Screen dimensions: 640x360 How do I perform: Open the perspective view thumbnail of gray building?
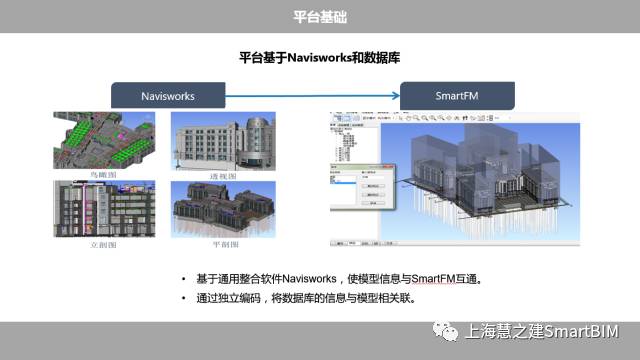click(x=223, y=141)
